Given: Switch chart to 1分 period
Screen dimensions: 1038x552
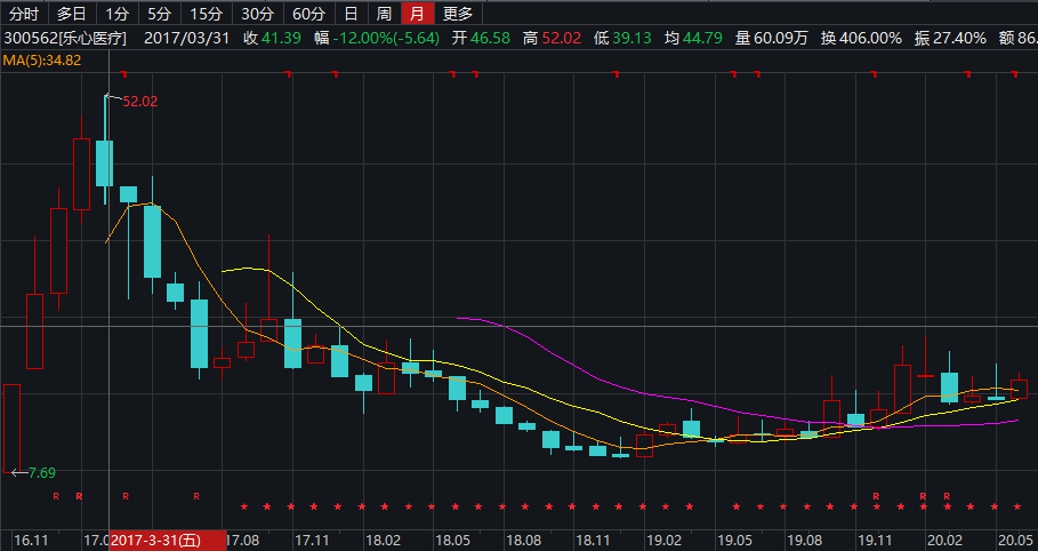Looking at the screenshot, I should click(x=117, y=13).
